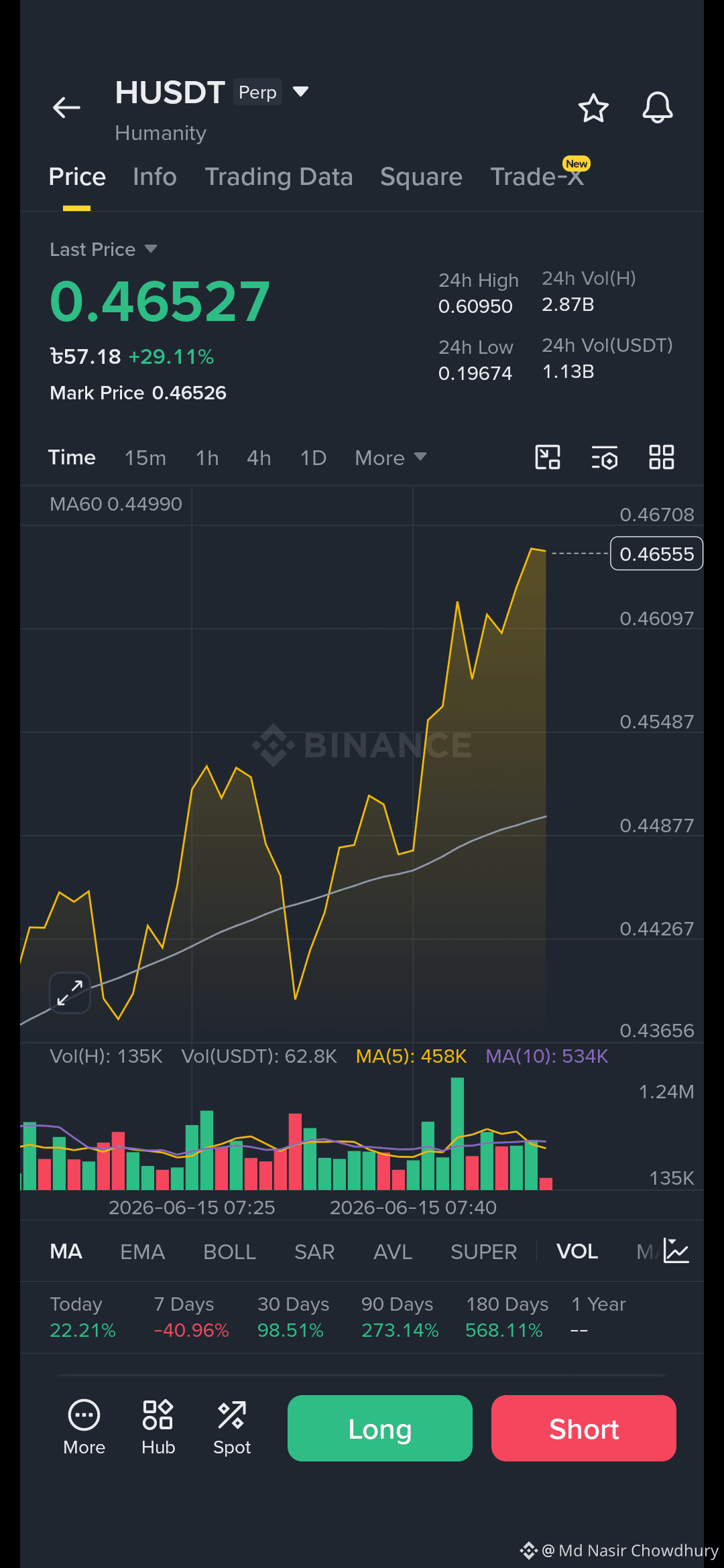724x1568 pixels.
Task: Select the current price label 0.46555
Action: coord(656,553)
